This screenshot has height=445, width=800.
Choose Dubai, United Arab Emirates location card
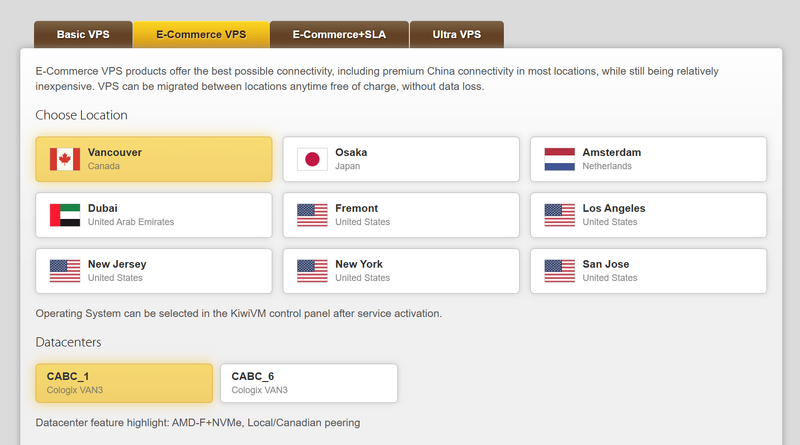click(x=154, y=215)
